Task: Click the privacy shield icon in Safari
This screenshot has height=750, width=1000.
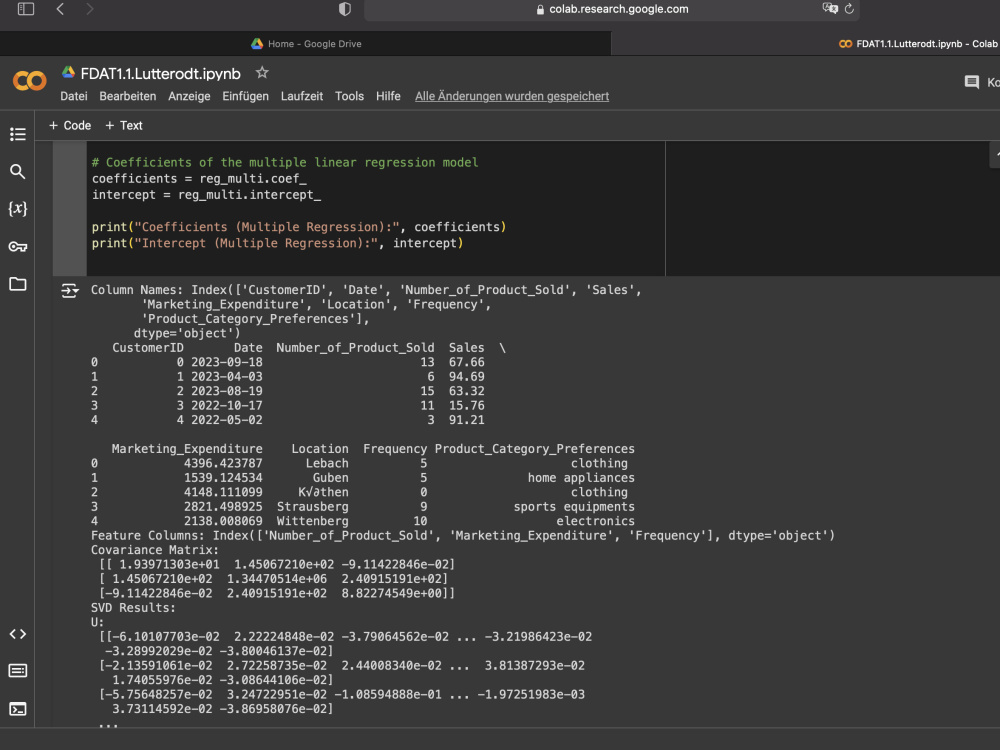Action: pos(344,9)
